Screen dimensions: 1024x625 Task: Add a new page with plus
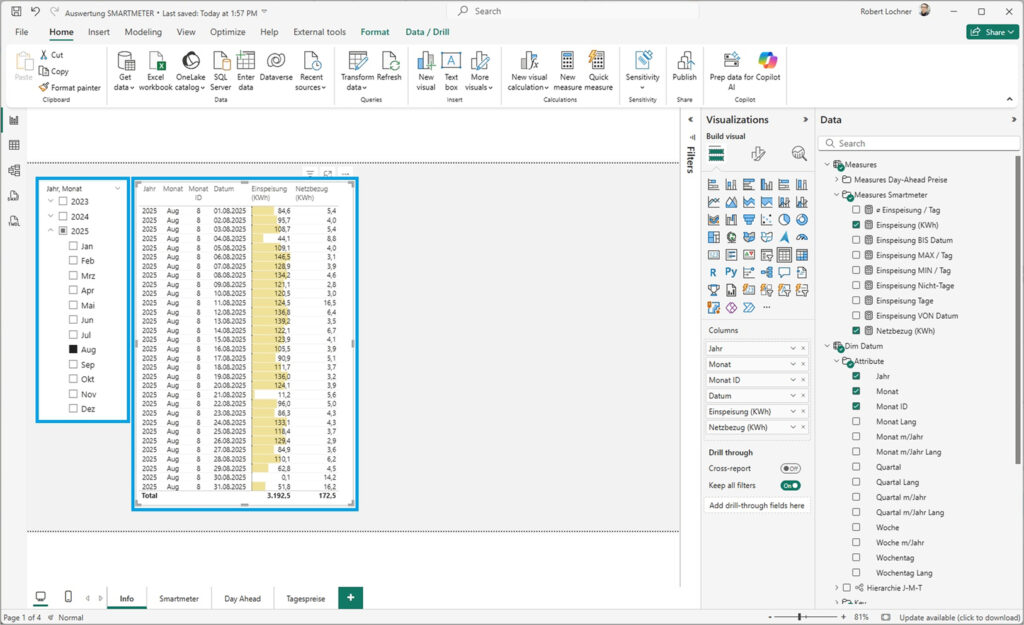[x=351, y=598]
